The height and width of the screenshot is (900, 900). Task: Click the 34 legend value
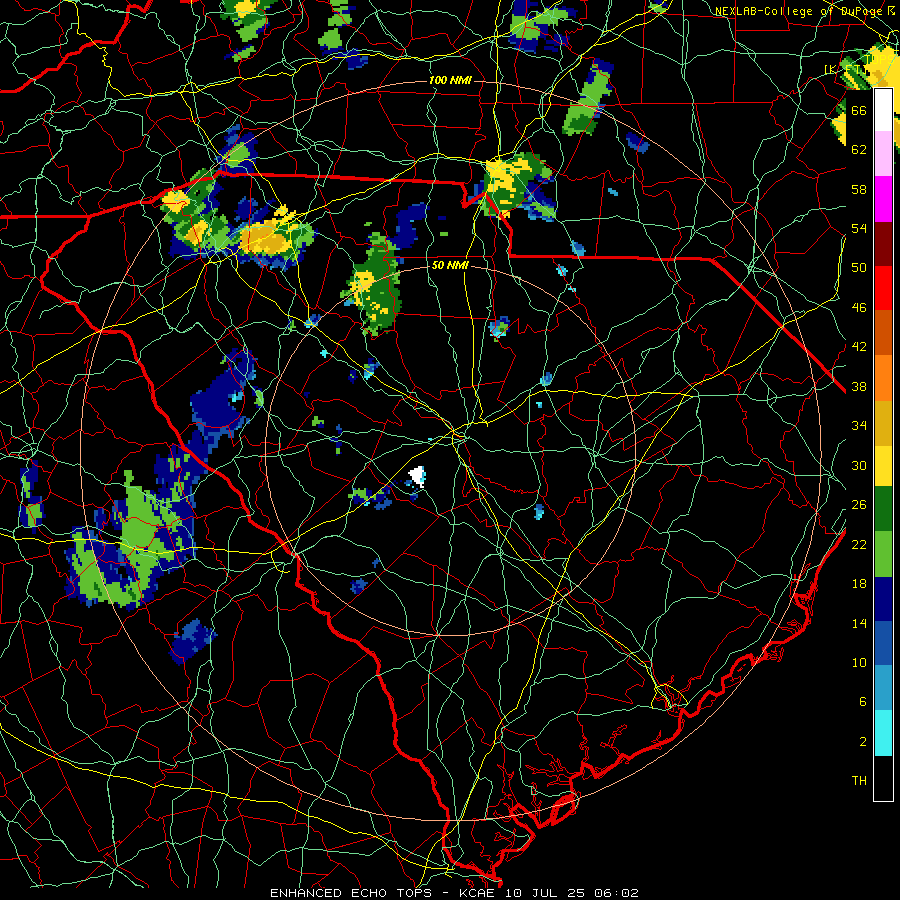pyautogui.click(x=859, y=425)
